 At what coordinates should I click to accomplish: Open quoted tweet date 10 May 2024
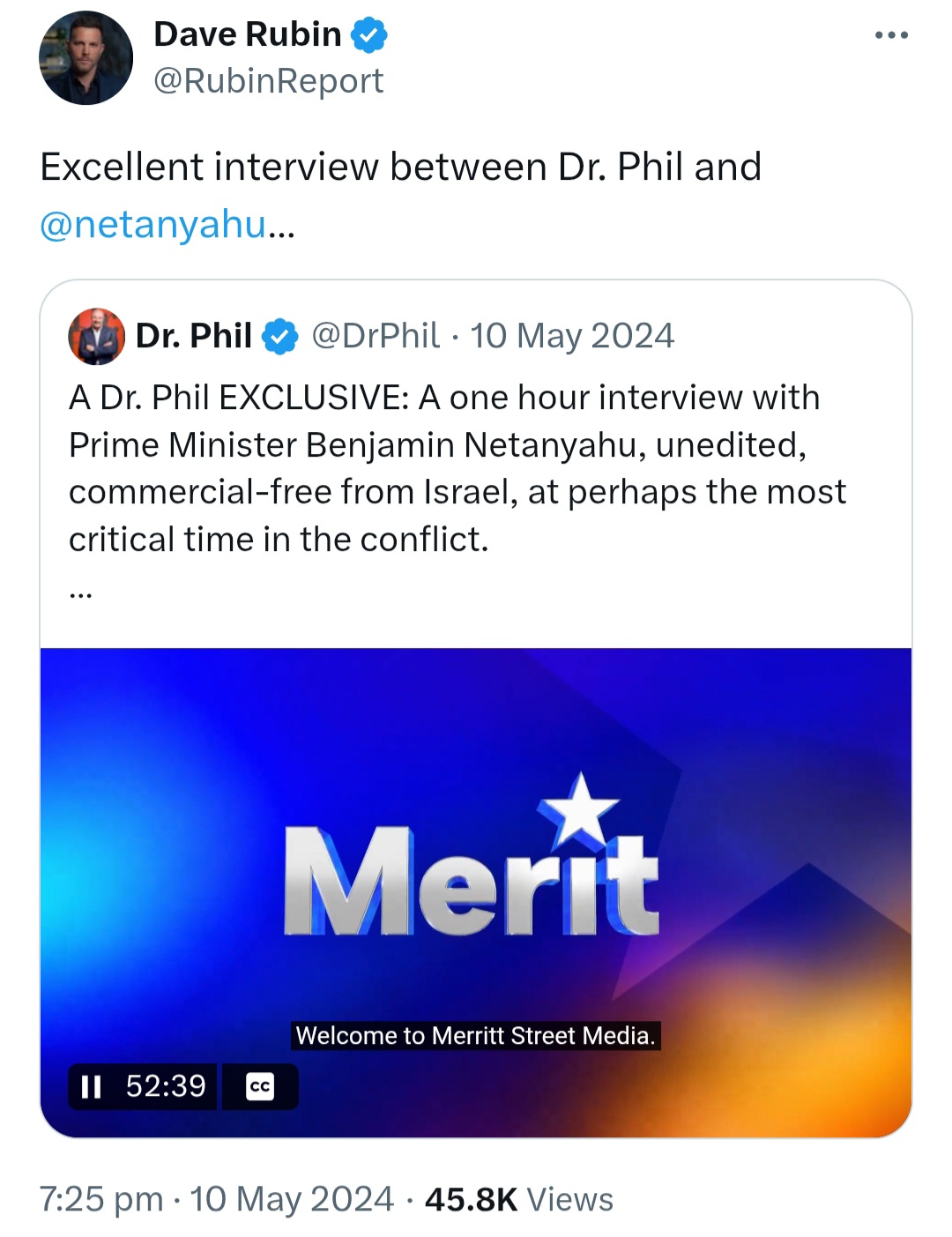click(x=572, y=336)
